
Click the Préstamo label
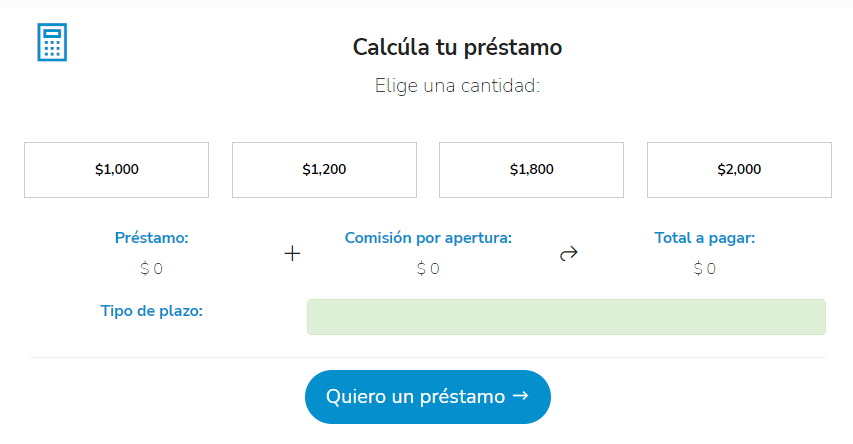[x=152, y=238]
